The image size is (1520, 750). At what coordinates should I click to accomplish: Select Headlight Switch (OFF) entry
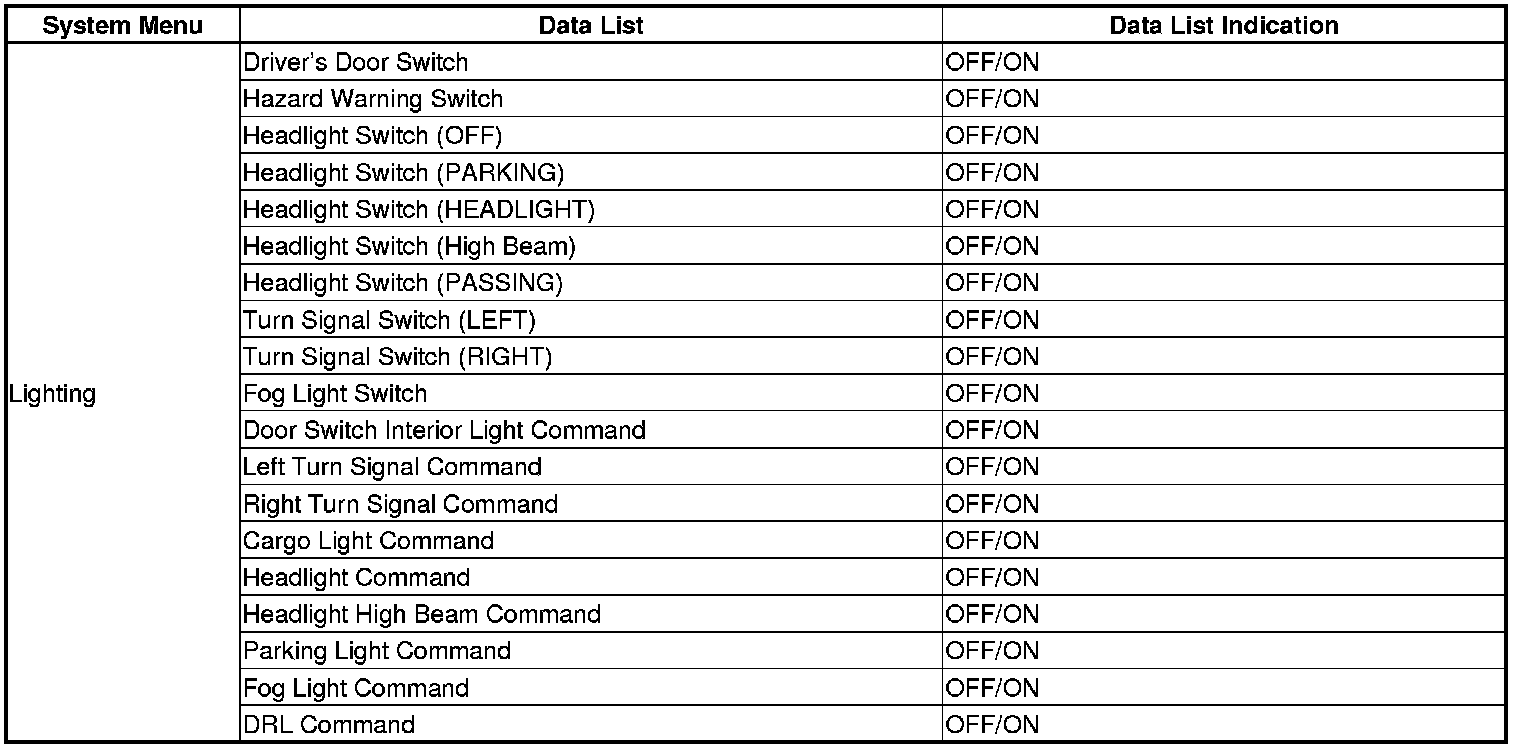pos(372,136)
